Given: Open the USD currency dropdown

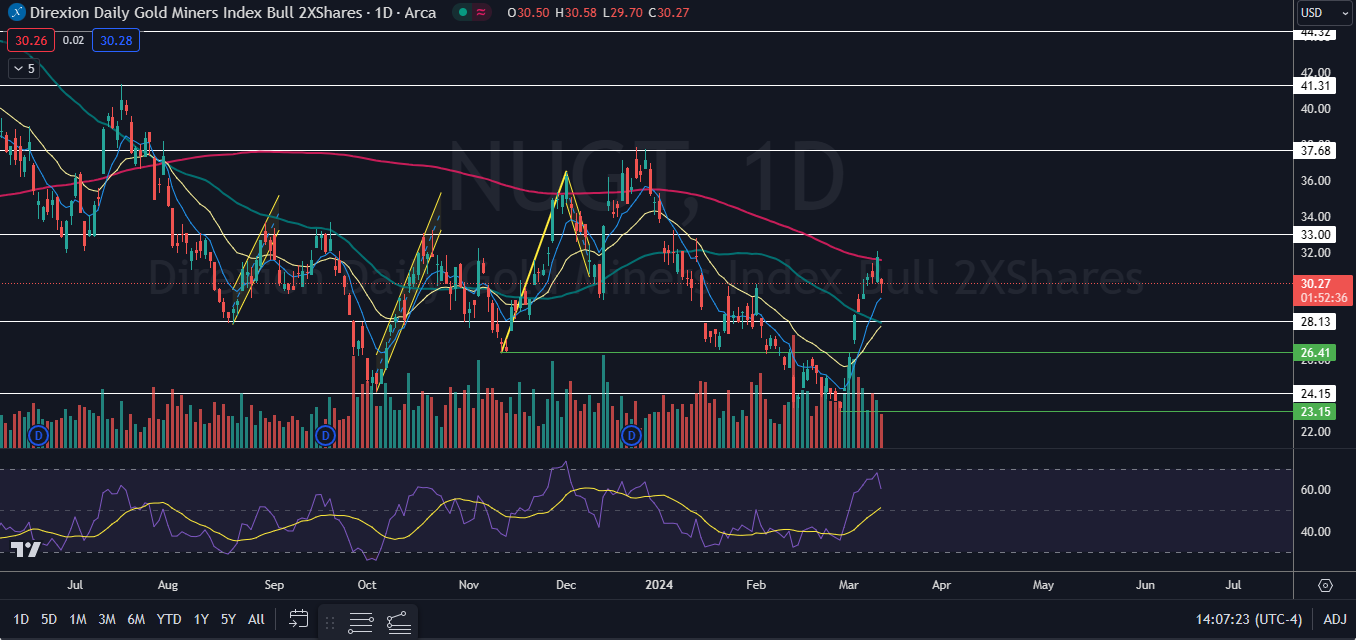Looking at the screenshot, I should [1324, 13].
